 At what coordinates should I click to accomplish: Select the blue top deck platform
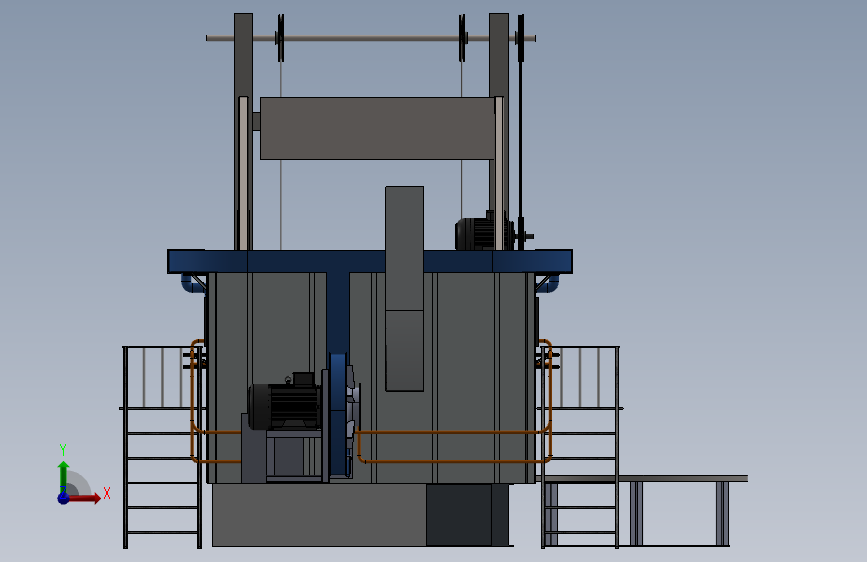tap(370, 261)
